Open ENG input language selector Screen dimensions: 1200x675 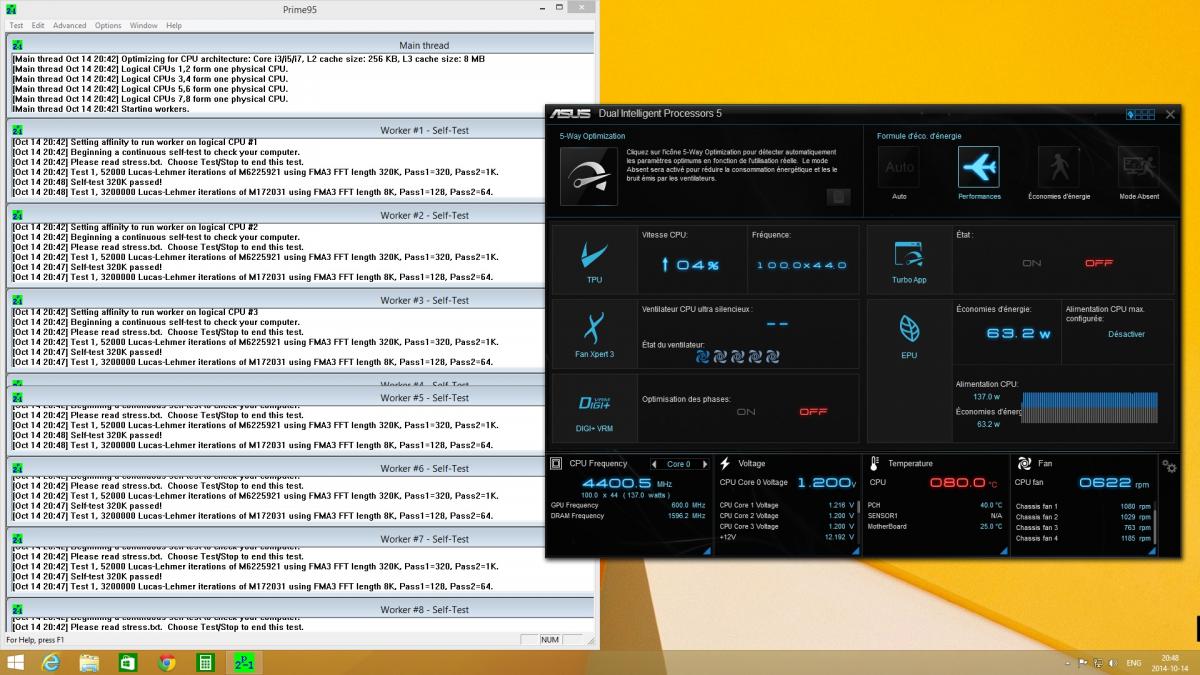pos(1134,663)
